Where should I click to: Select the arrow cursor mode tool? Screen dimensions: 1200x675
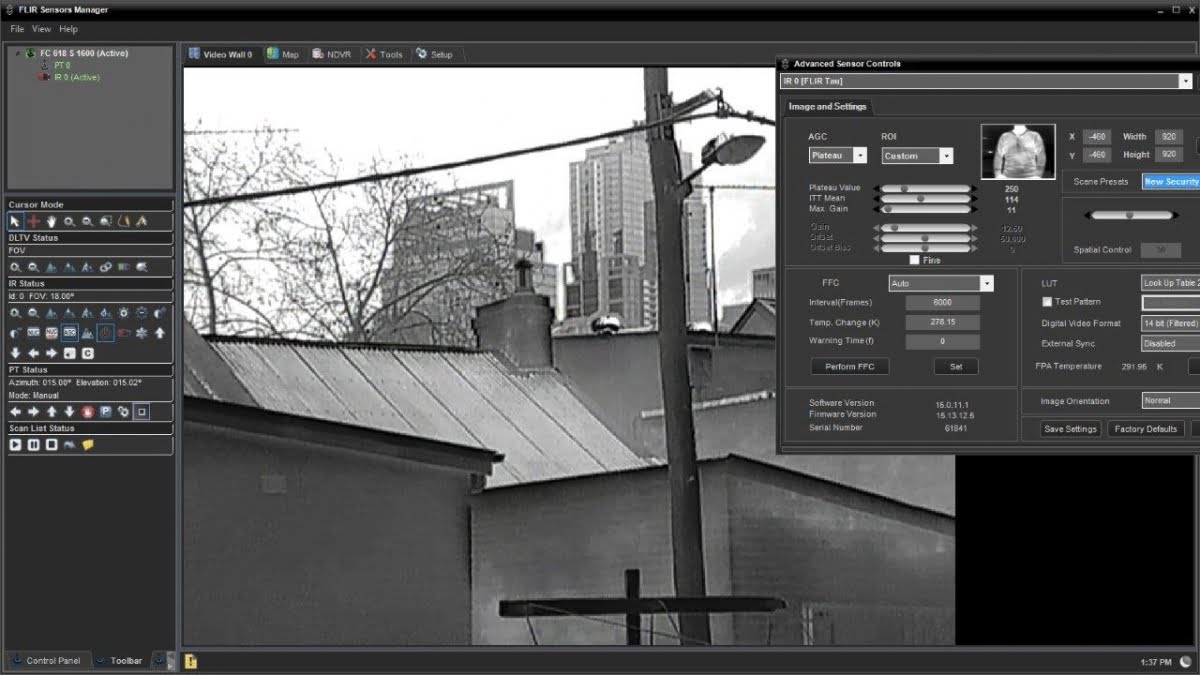pos(15,221)
